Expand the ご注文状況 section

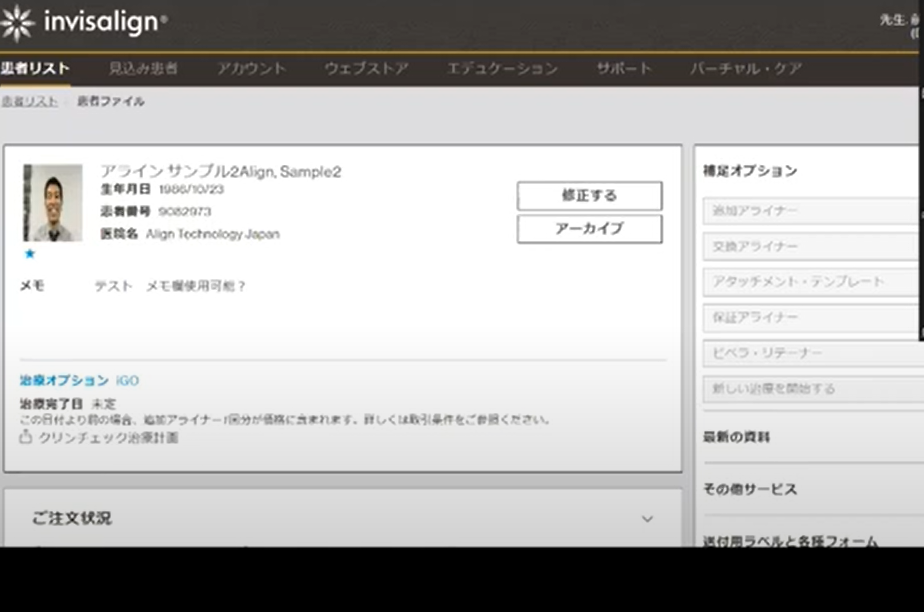click(x=646, y=518)
